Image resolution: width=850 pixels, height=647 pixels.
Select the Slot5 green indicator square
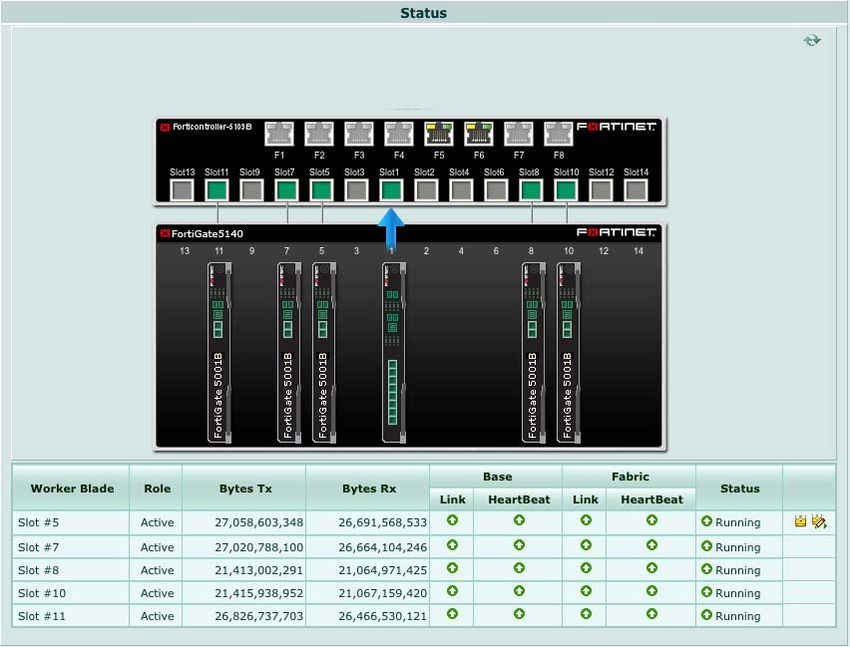click(321, 190)
